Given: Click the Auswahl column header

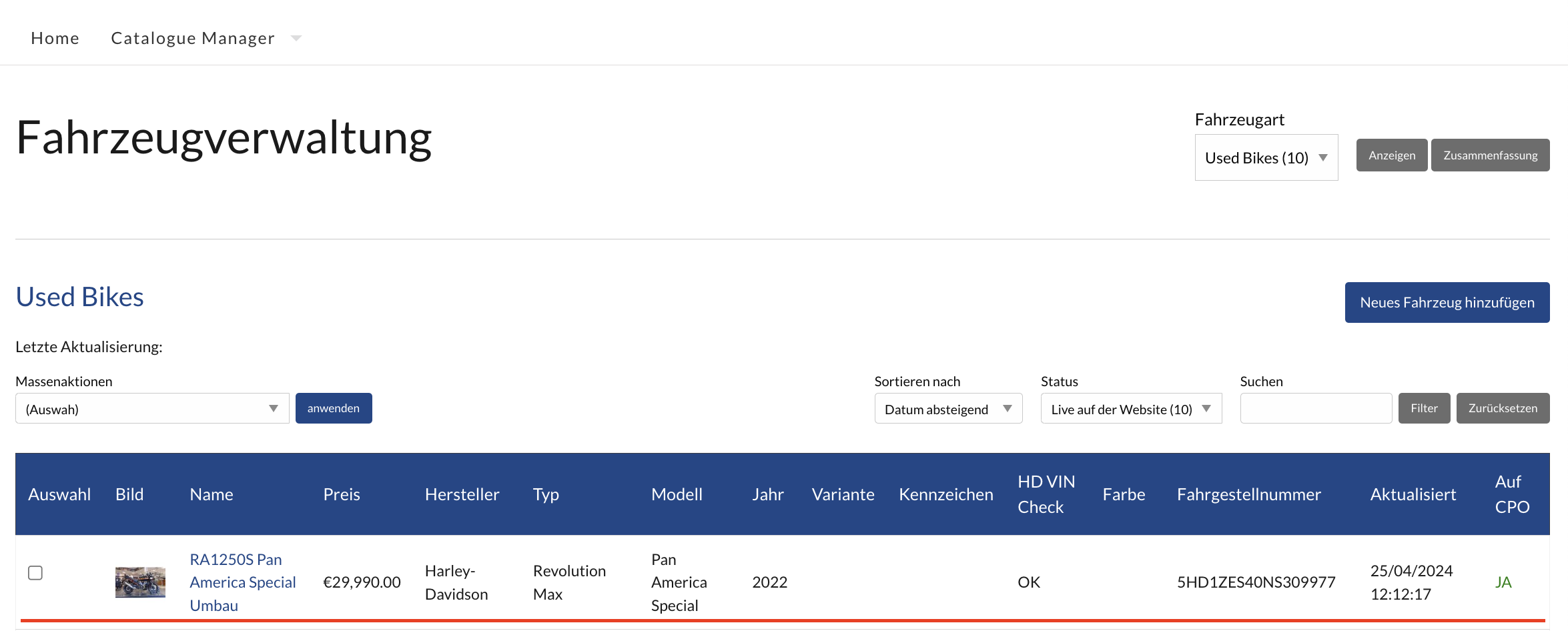Looking at the screenshot, I should 59,494.
